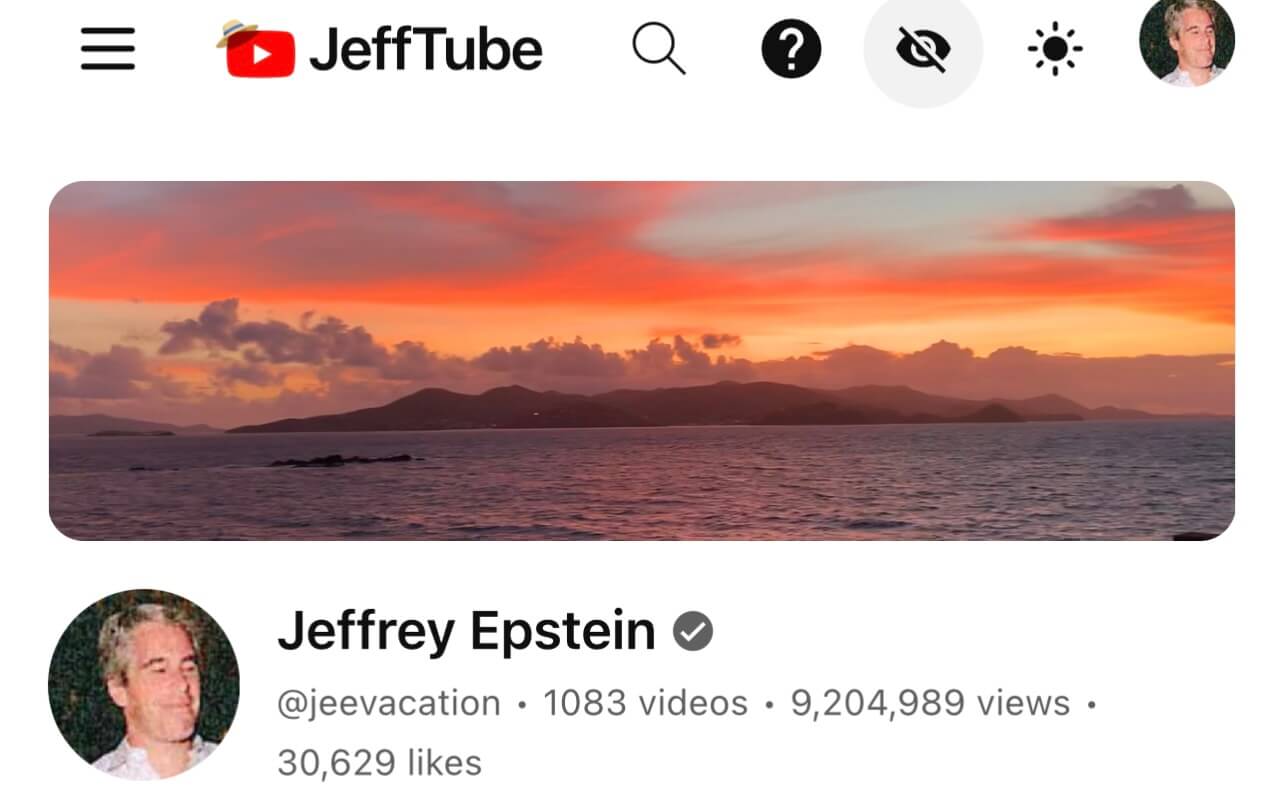Toggle light/dark theme with sun icon
Viewport: 1284px width, 796px height.
pos(1056,48)
